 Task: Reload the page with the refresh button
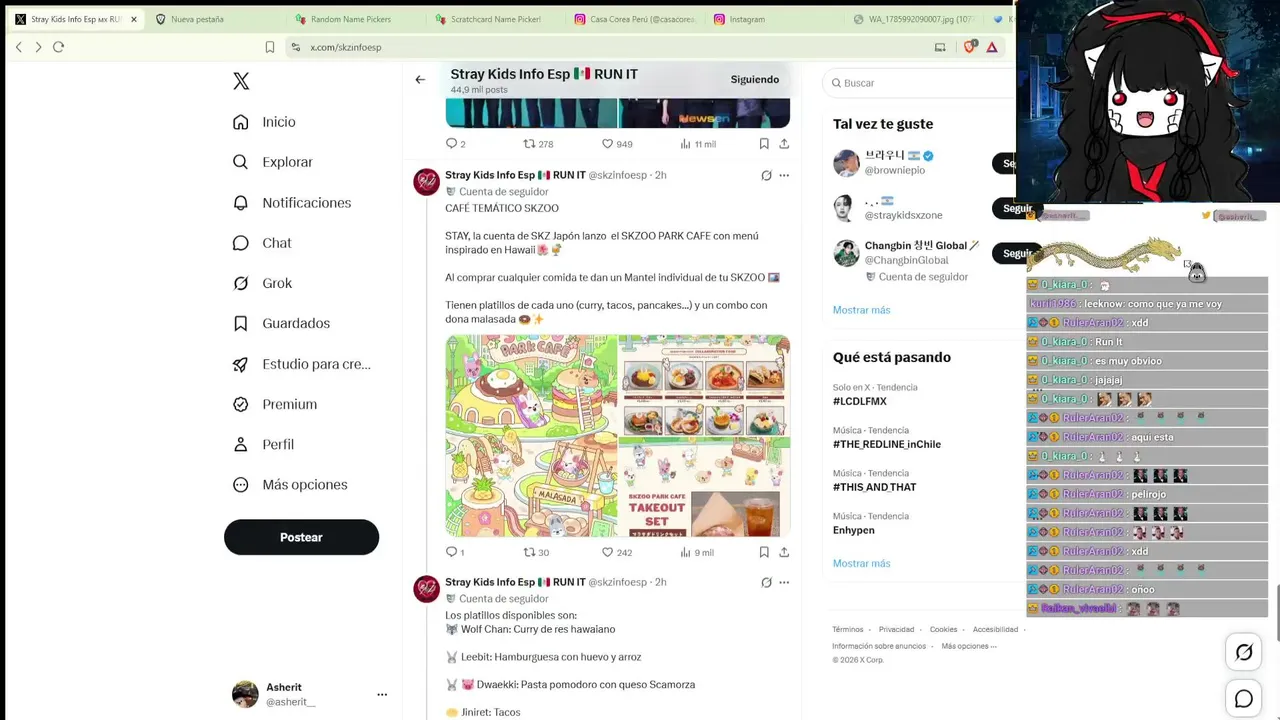[x=58, y=47]
